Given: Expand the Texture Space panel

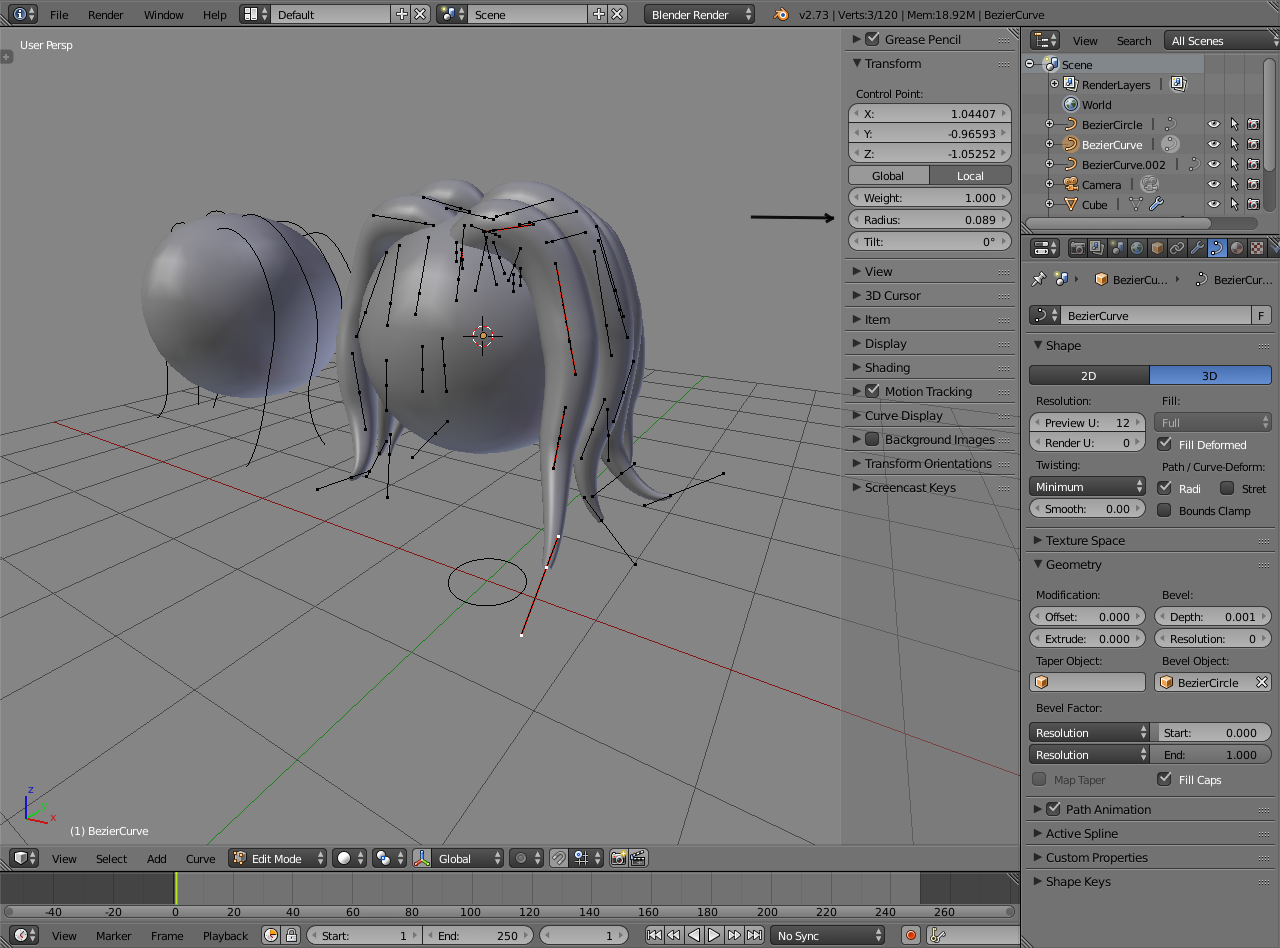Looking at the screenshot, I should tap(1085, 540).
